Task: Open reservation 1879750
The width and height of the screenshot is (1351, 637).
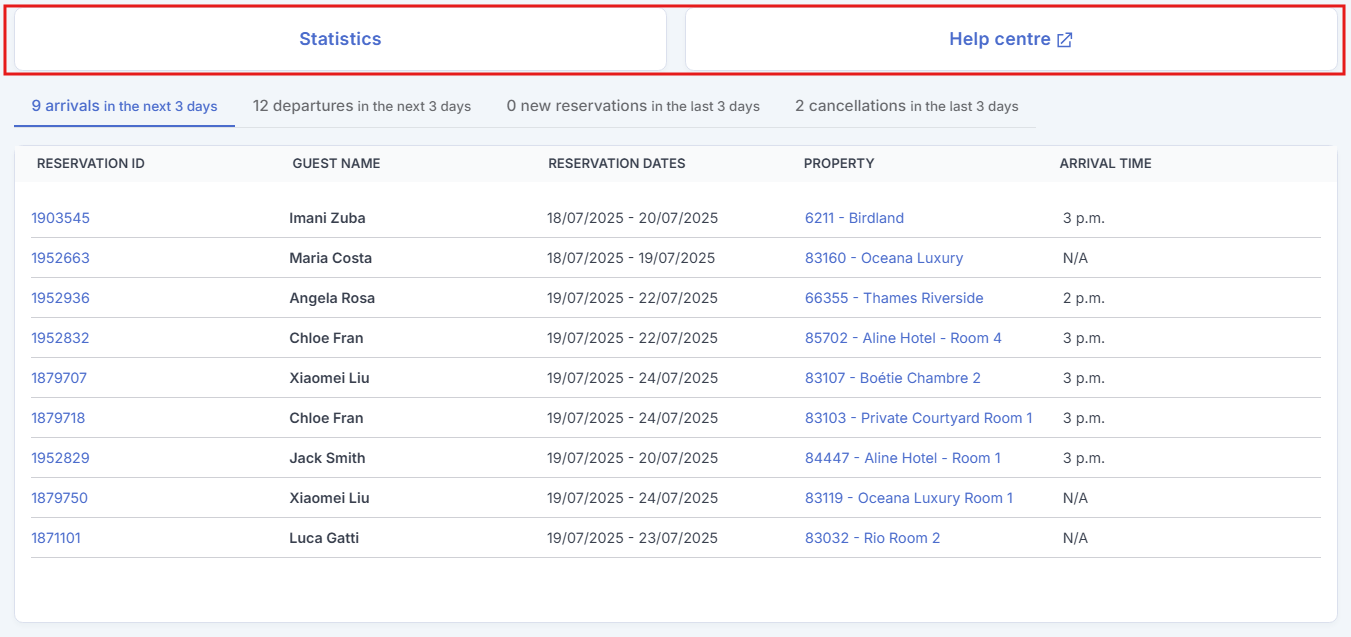Action: [59, 498]
